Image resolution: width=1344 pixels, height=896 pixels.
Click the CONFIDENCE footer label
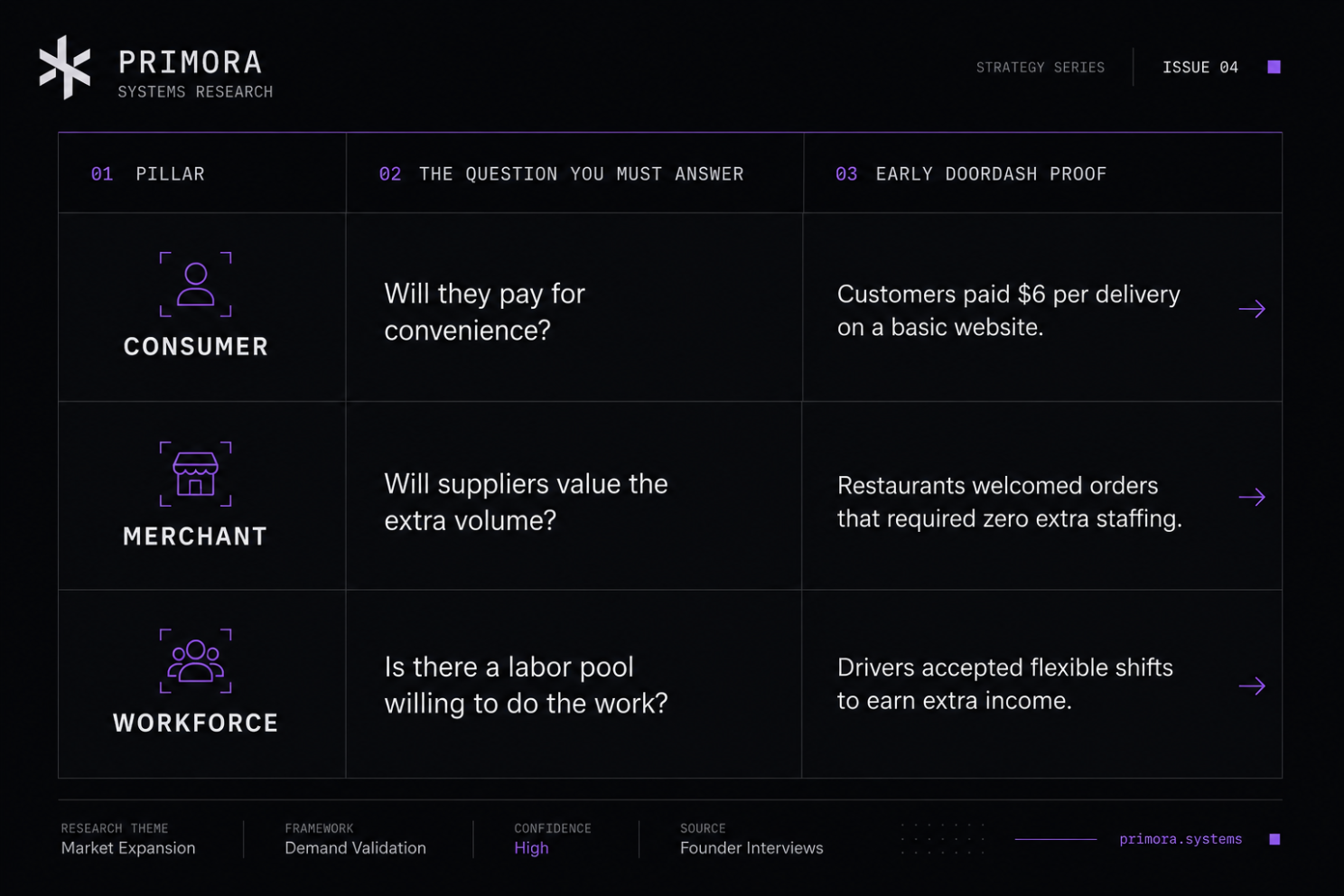click(x=553, y=828)
